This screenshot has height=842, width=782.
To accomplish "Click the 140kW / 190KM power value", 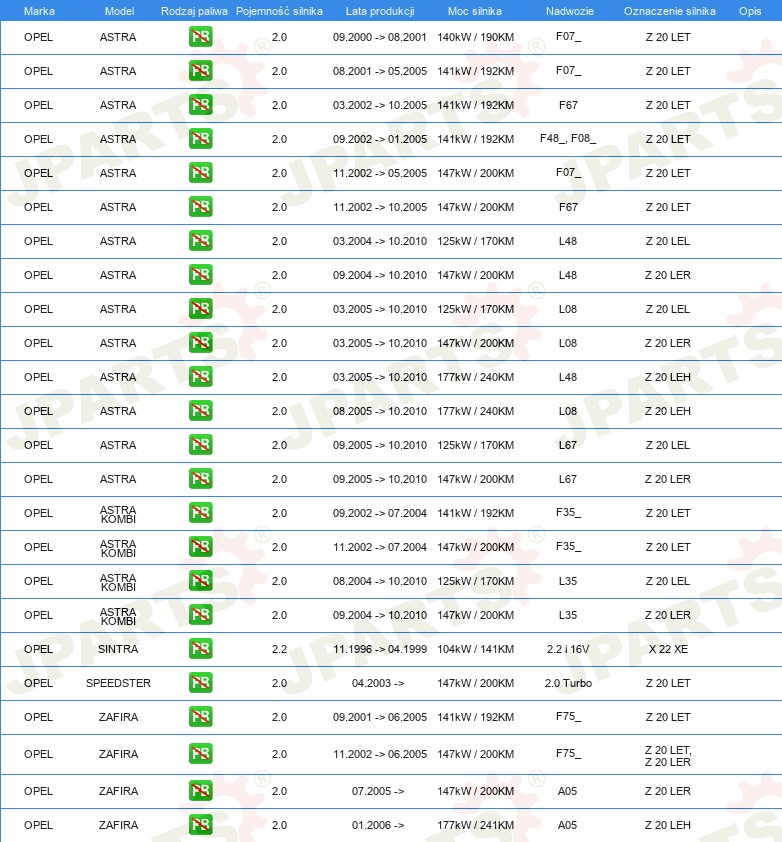I will (x=475, y=37).
